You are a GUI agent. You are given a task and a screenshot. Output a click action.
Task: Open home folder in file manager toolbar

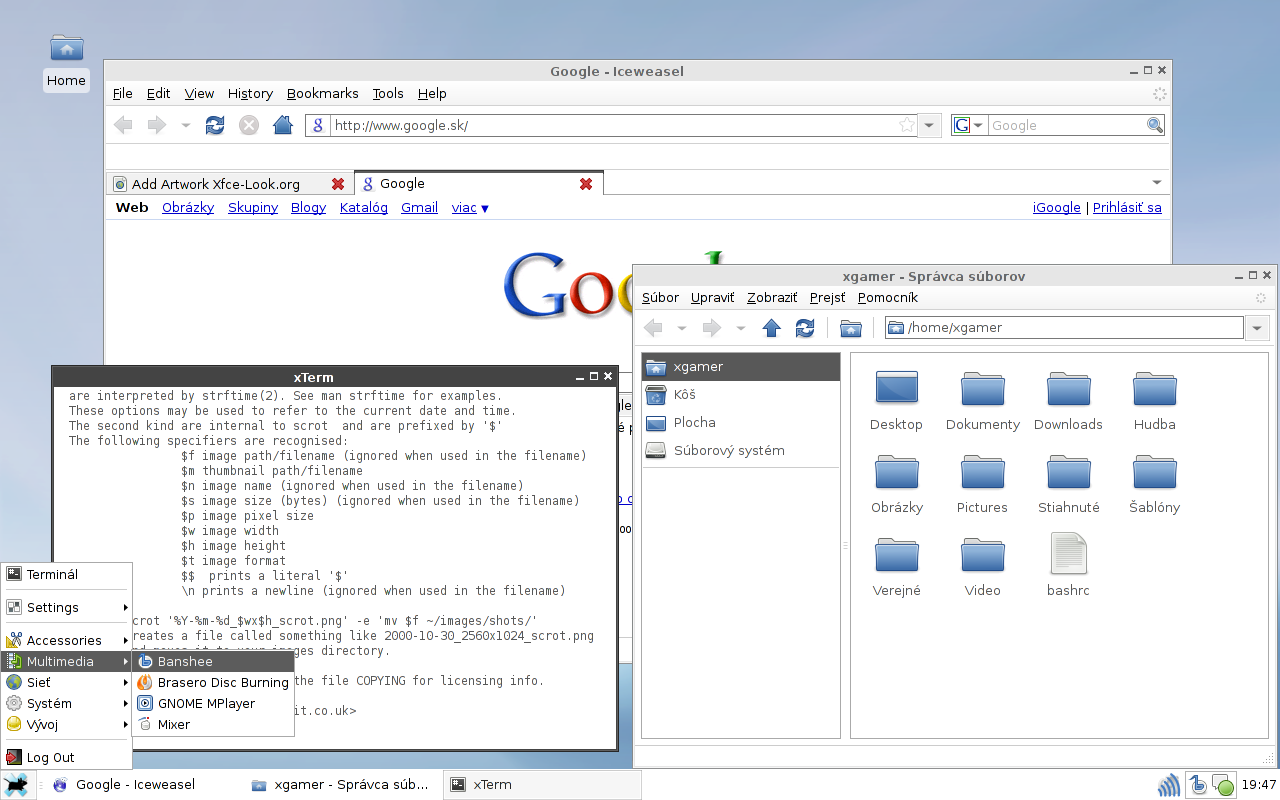click(850, 328)
